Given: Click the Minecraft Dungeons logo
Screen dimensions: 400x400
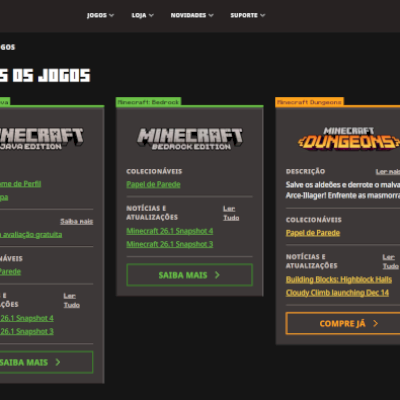Looking at the screenshot, I should click(349, 138).
